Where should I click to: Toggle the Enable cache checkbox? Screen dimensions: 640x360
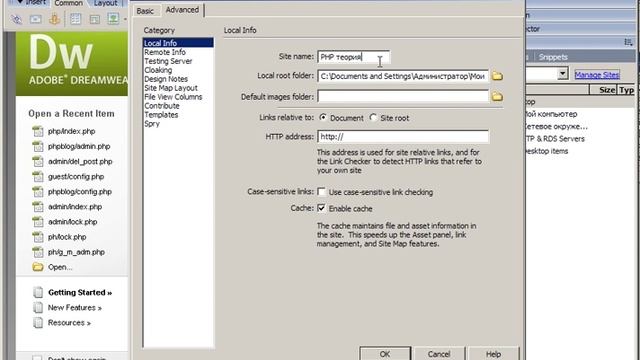tap(322, 208)
